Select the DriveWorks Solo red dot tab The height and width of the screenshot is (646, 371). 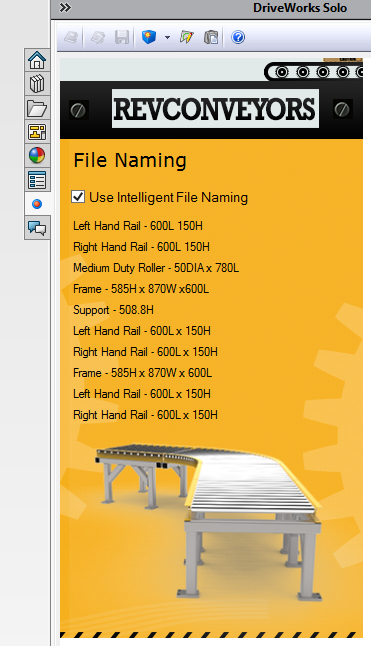point(37,204)
